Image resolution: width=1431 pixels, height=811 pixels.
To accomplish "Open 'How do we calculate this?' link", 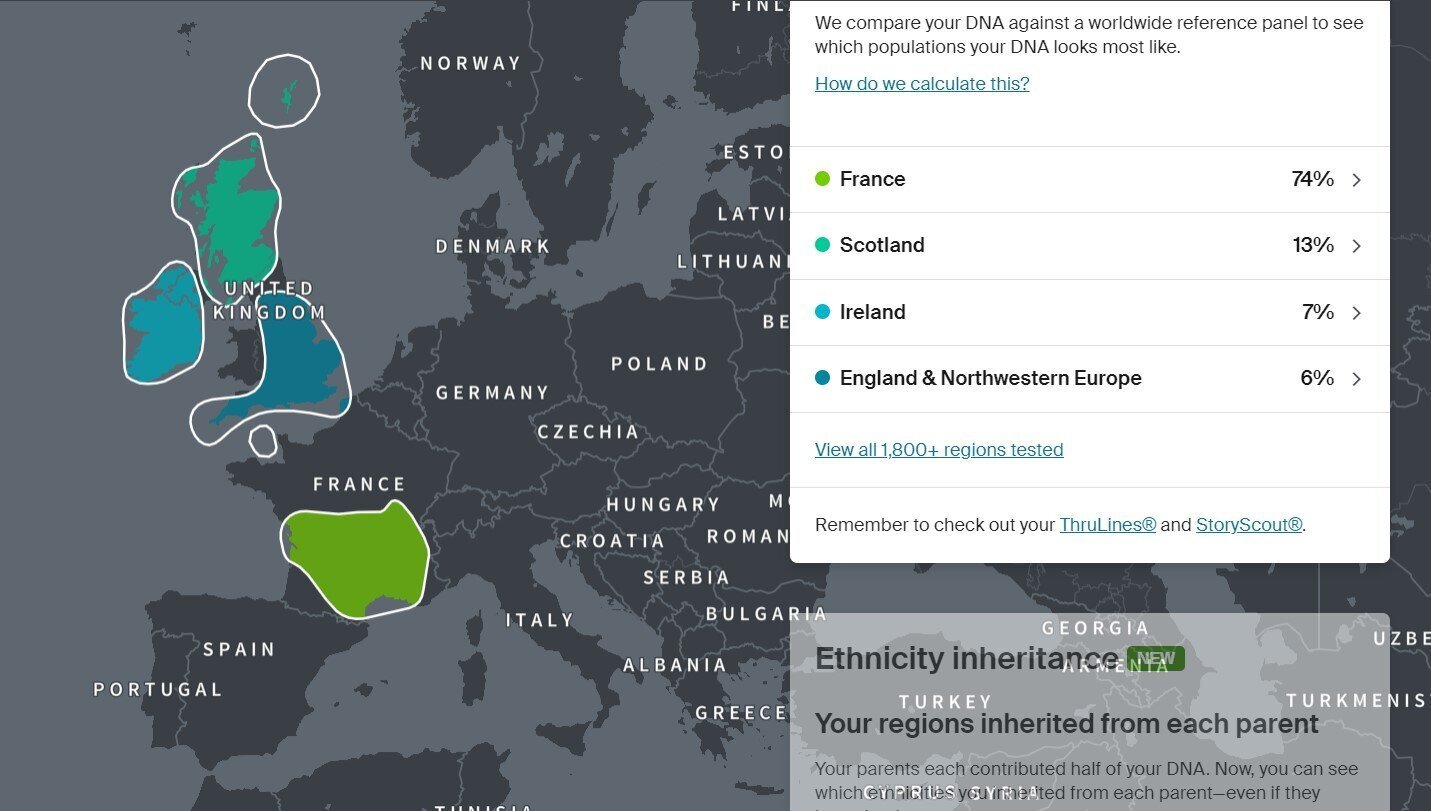I will coord(922,84).
